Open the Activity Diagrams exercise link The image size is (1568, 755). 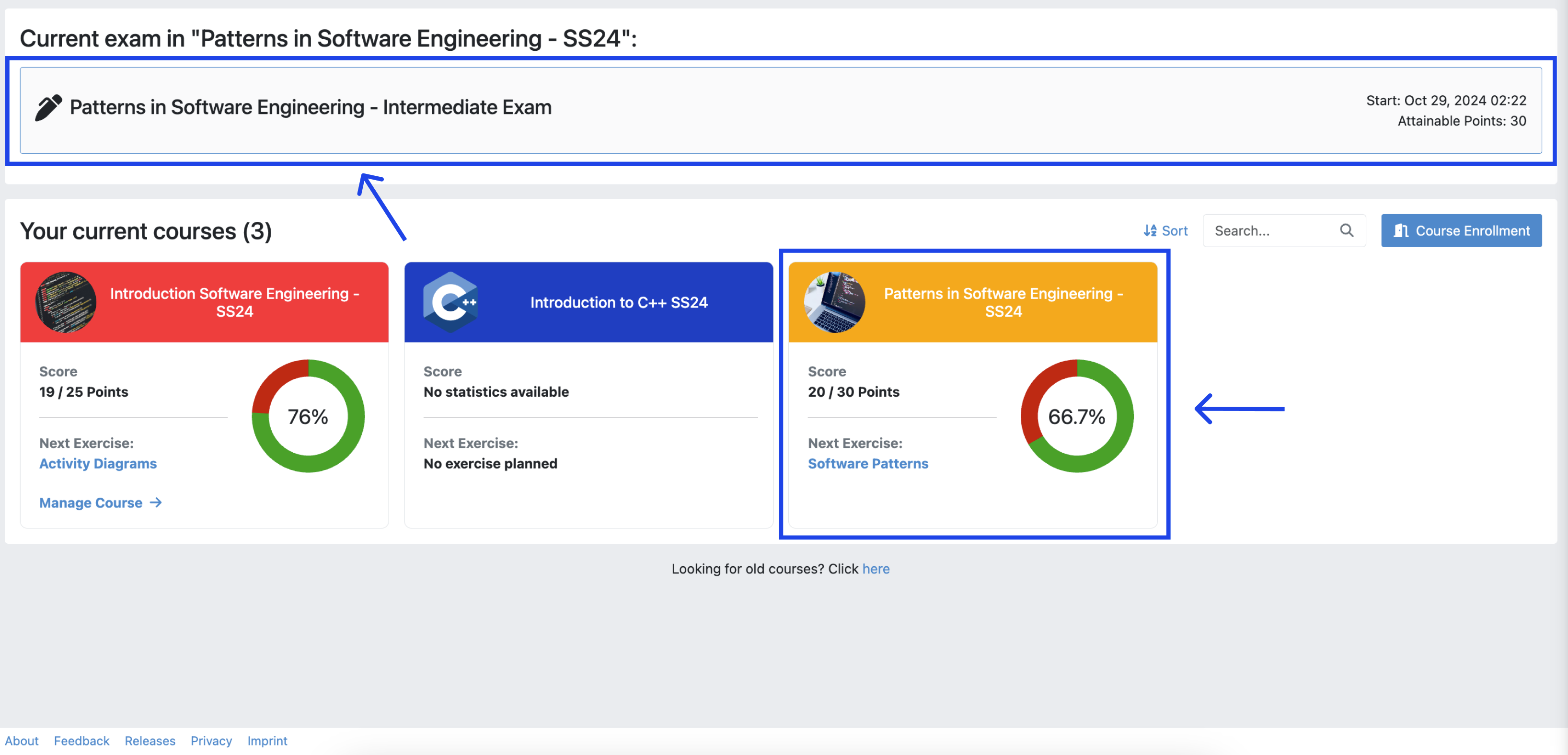(x=98, y=464)
